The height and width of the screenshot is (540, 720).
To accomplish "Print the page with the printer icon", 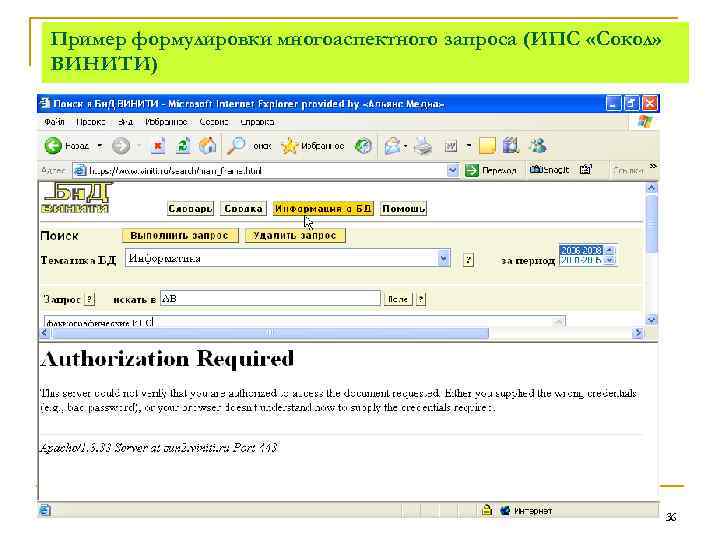I will coord(423,146).
